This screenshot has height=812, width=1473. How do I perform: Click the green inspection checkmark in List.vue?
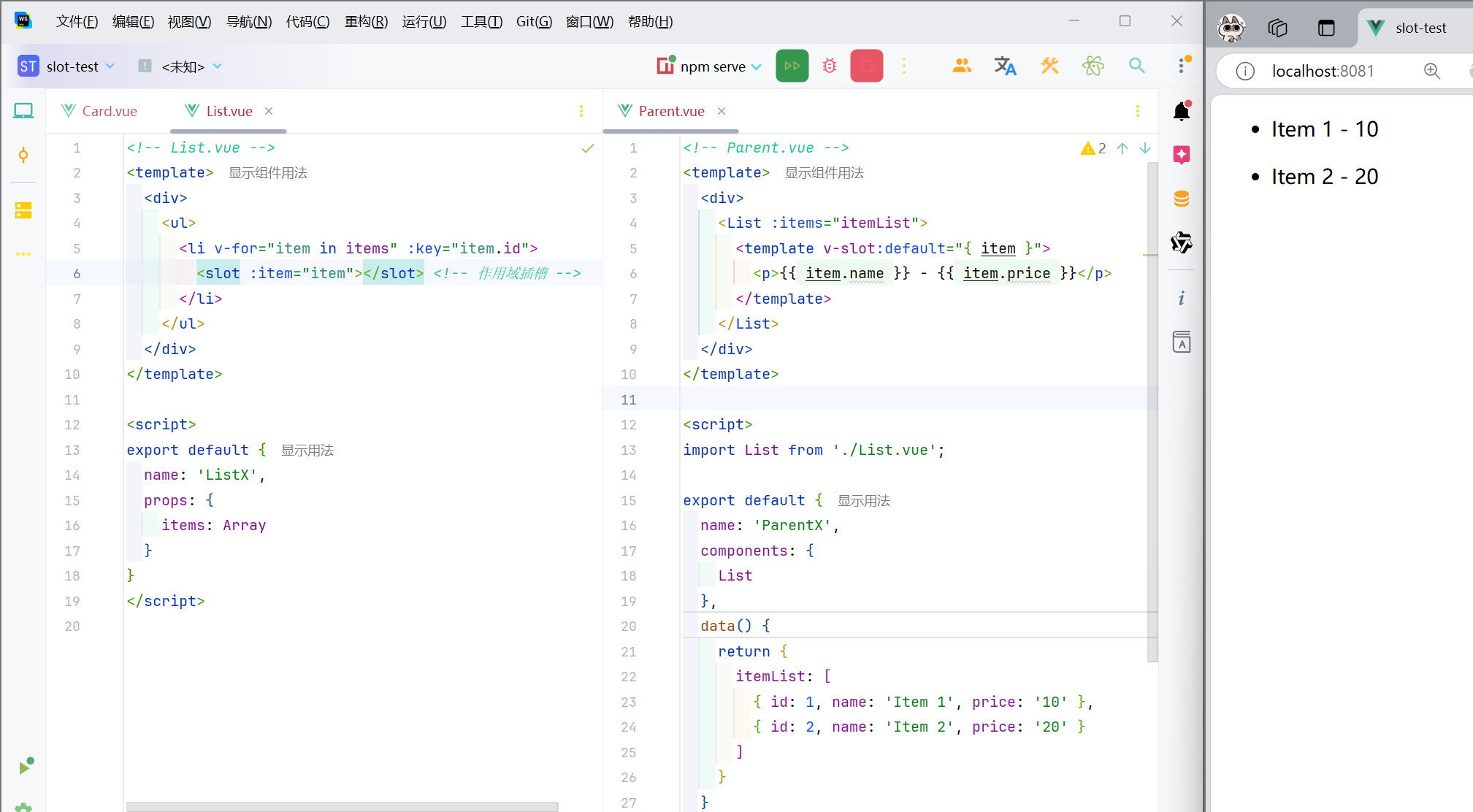(x=588, y=148)
